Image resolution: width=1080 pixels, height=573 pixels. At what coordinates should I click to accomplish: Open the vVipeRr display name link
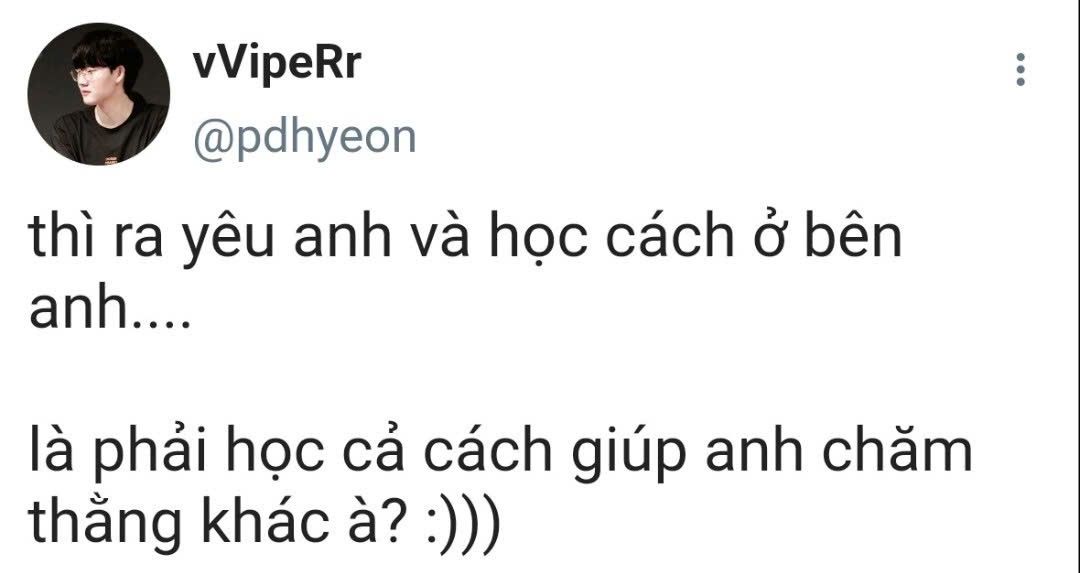tap(277, 63)
